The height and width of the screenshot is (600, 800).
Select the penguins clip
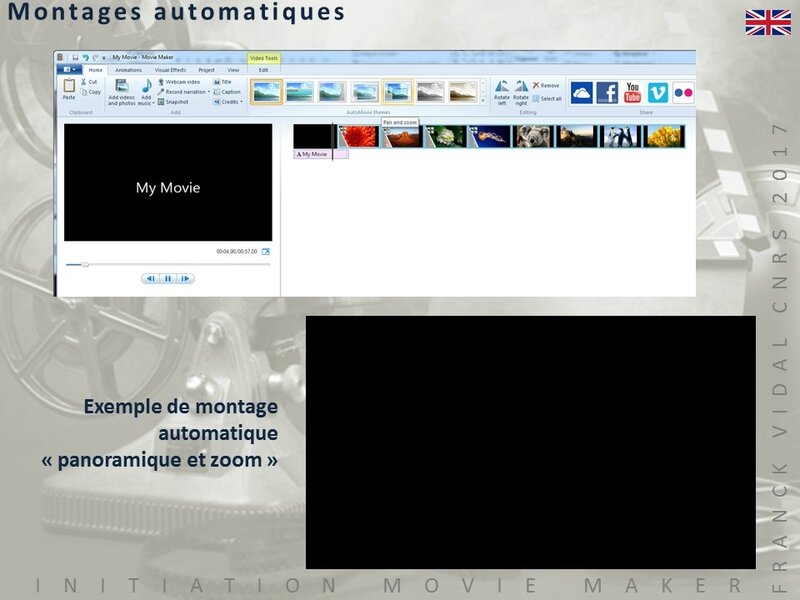click(620, 136)
